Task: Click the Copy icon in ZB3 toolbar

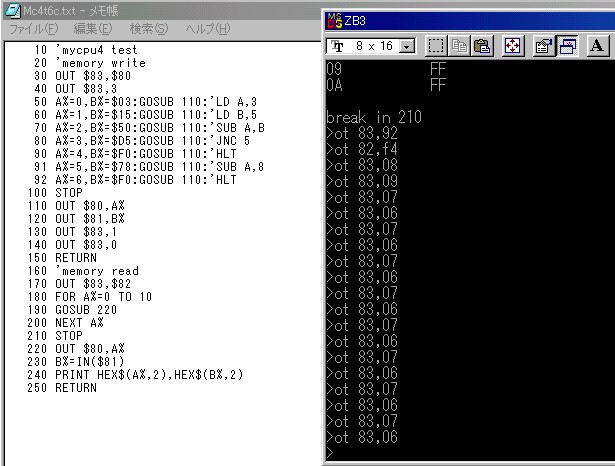Action: click(459, 46)
